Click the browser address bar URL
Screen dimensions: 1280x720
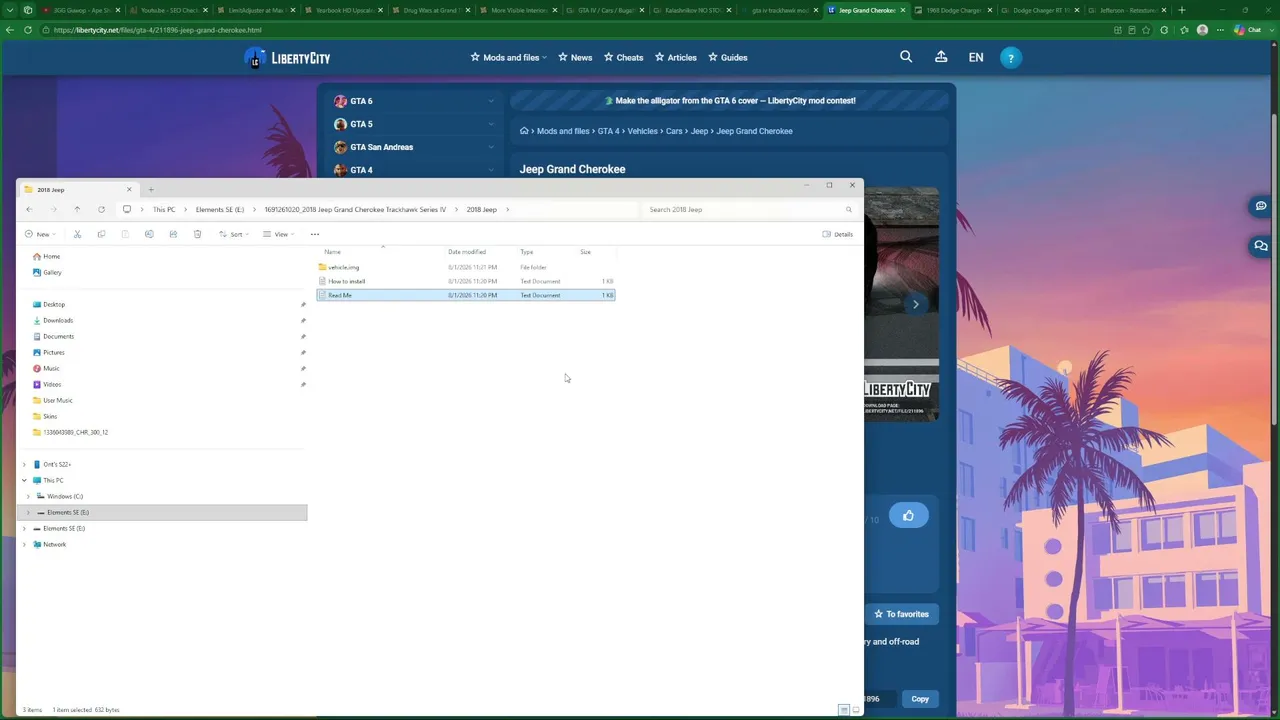157,30
